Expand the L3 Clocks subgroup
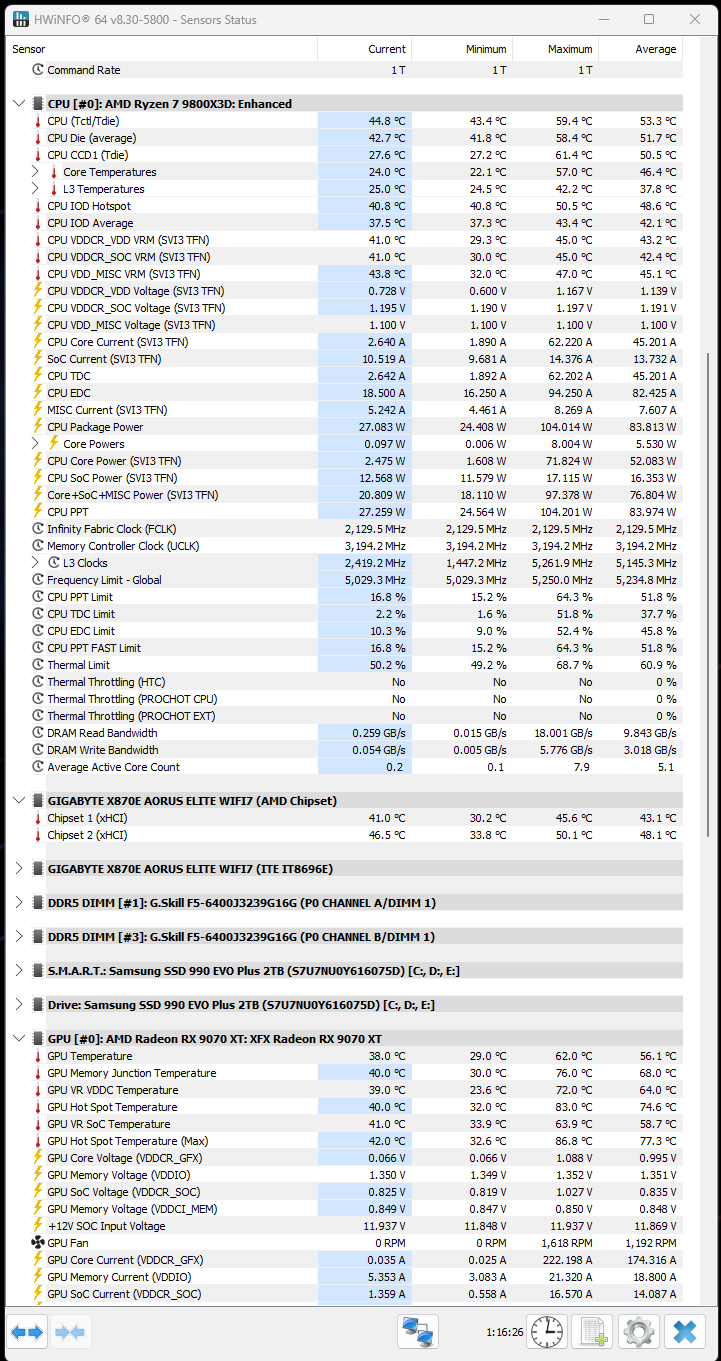This screenshot has height=1361, width=721. pyautogui.click(x=35, y=563)
